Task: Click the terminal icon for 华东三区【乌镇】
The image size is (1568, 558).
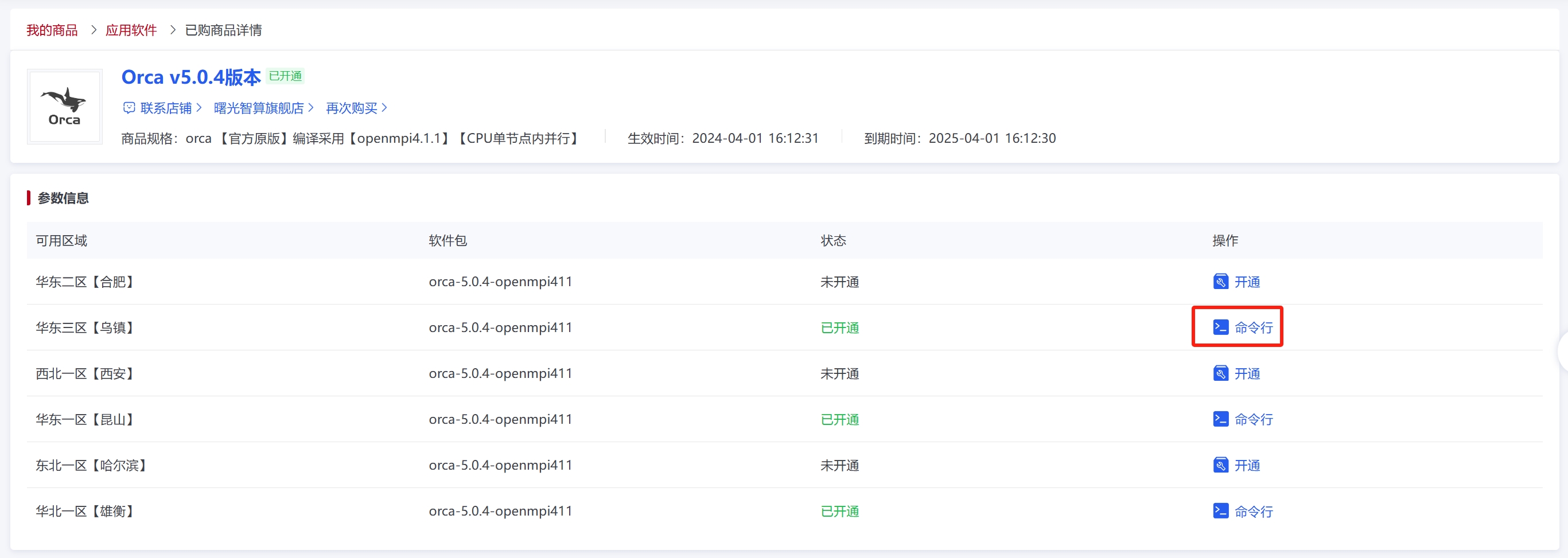Action: pyautogui.click(x=1220, y=327)
